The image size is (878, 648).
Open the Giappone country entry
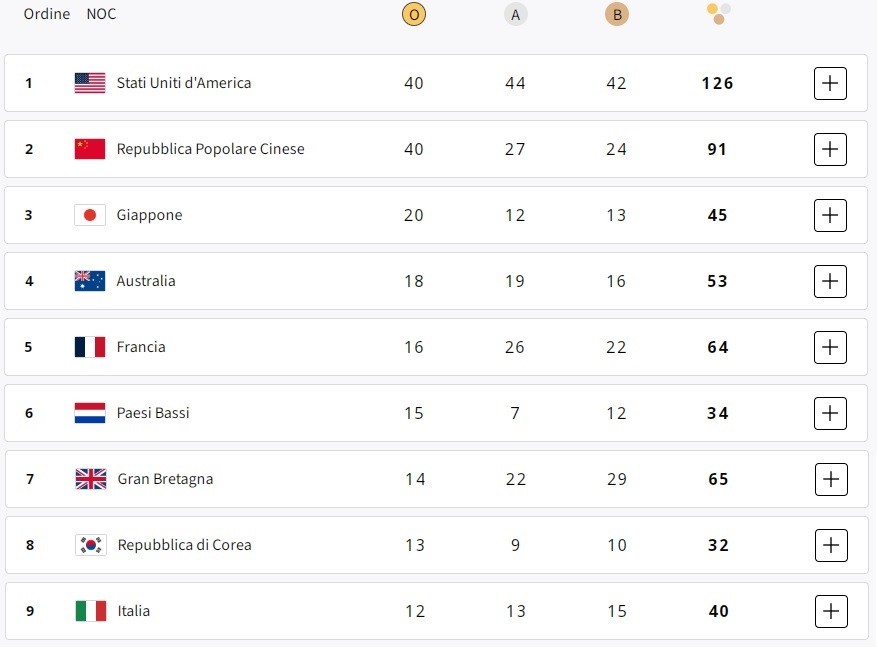[x=150, y=215]
